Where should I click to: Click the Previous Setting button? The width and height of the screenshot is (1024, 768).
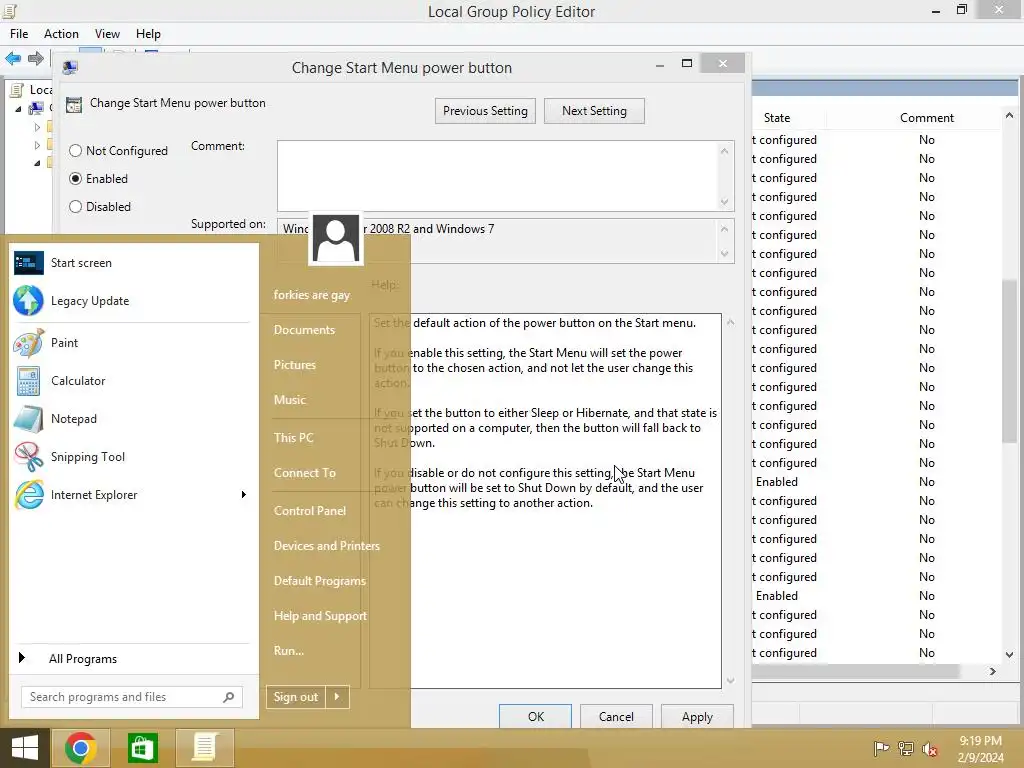point(485,111)
